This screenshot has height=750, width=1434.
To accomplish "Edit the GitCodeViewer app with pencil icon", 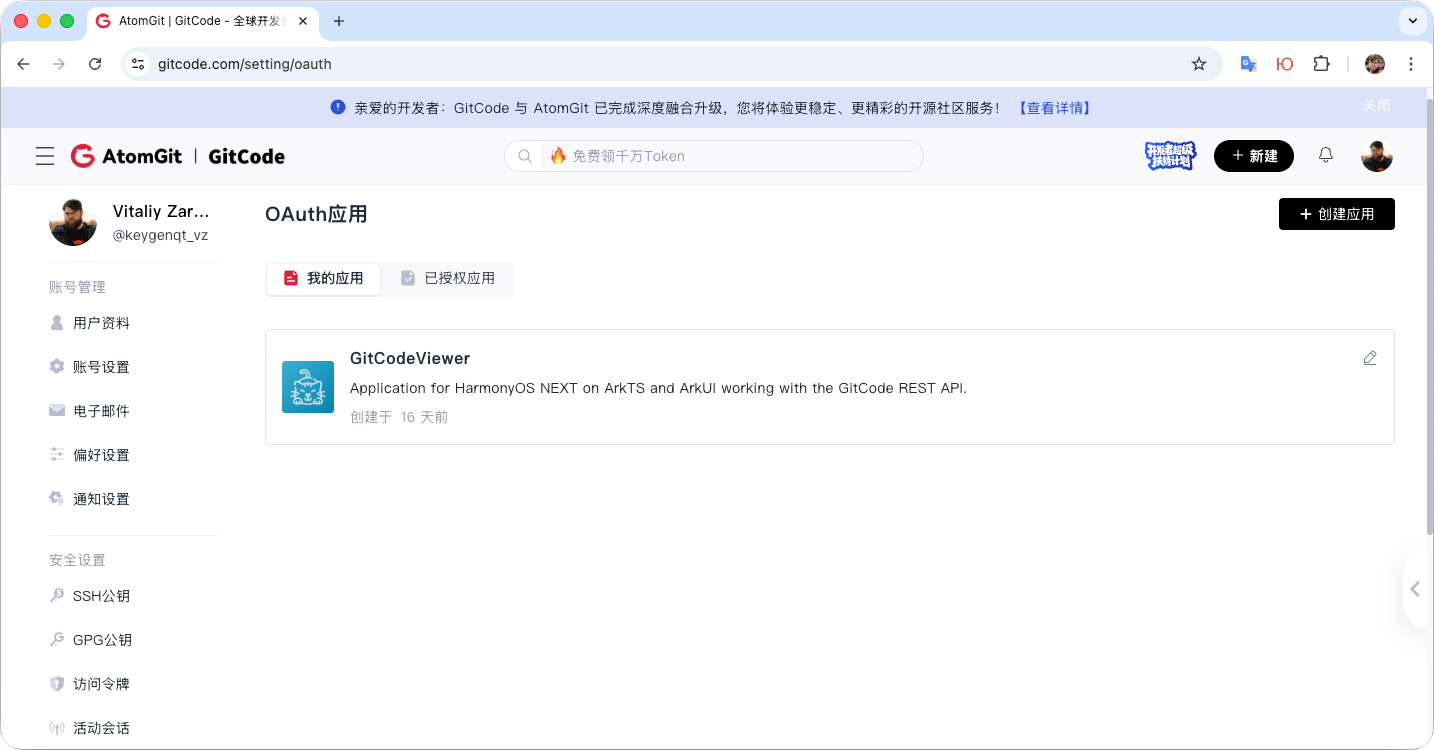I will pyautogui.click(x=1370, y=358).
